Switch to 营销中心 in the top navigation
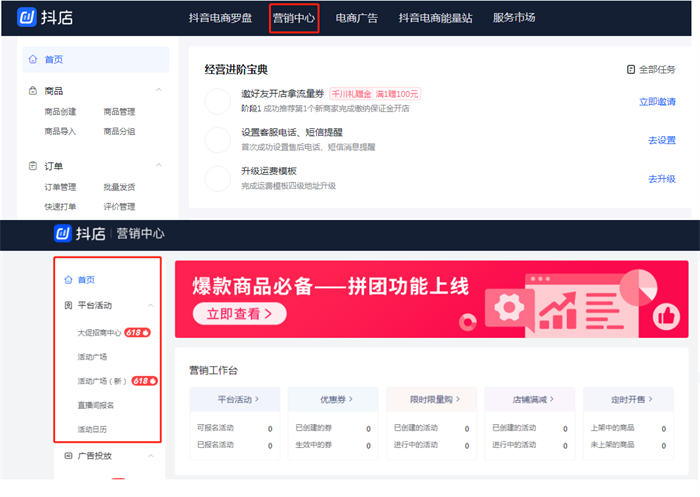This screenshot has height=497, width=700. pos(294,18)
